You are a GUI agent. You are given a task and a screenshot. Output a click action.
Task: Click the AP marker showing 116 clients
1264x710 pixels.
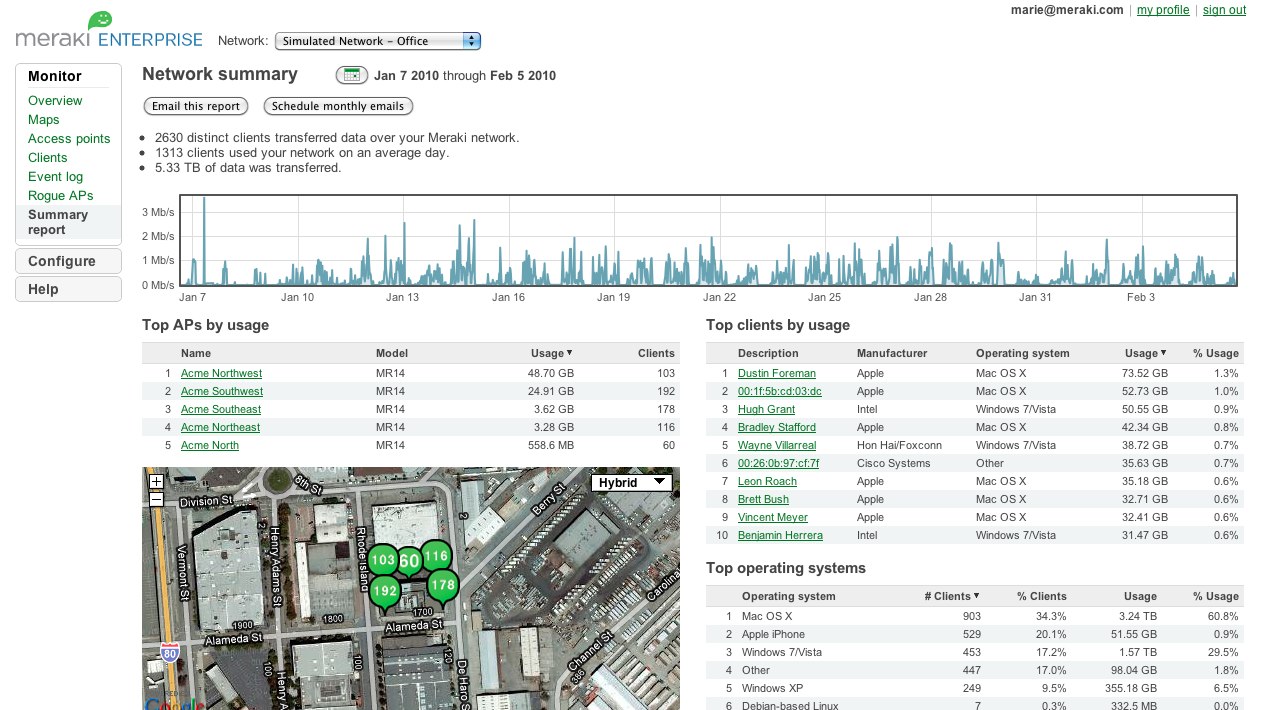(435, 555)
